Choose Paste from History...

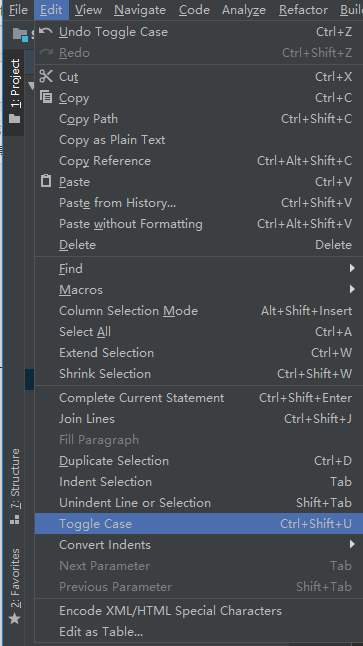[199, 203]
